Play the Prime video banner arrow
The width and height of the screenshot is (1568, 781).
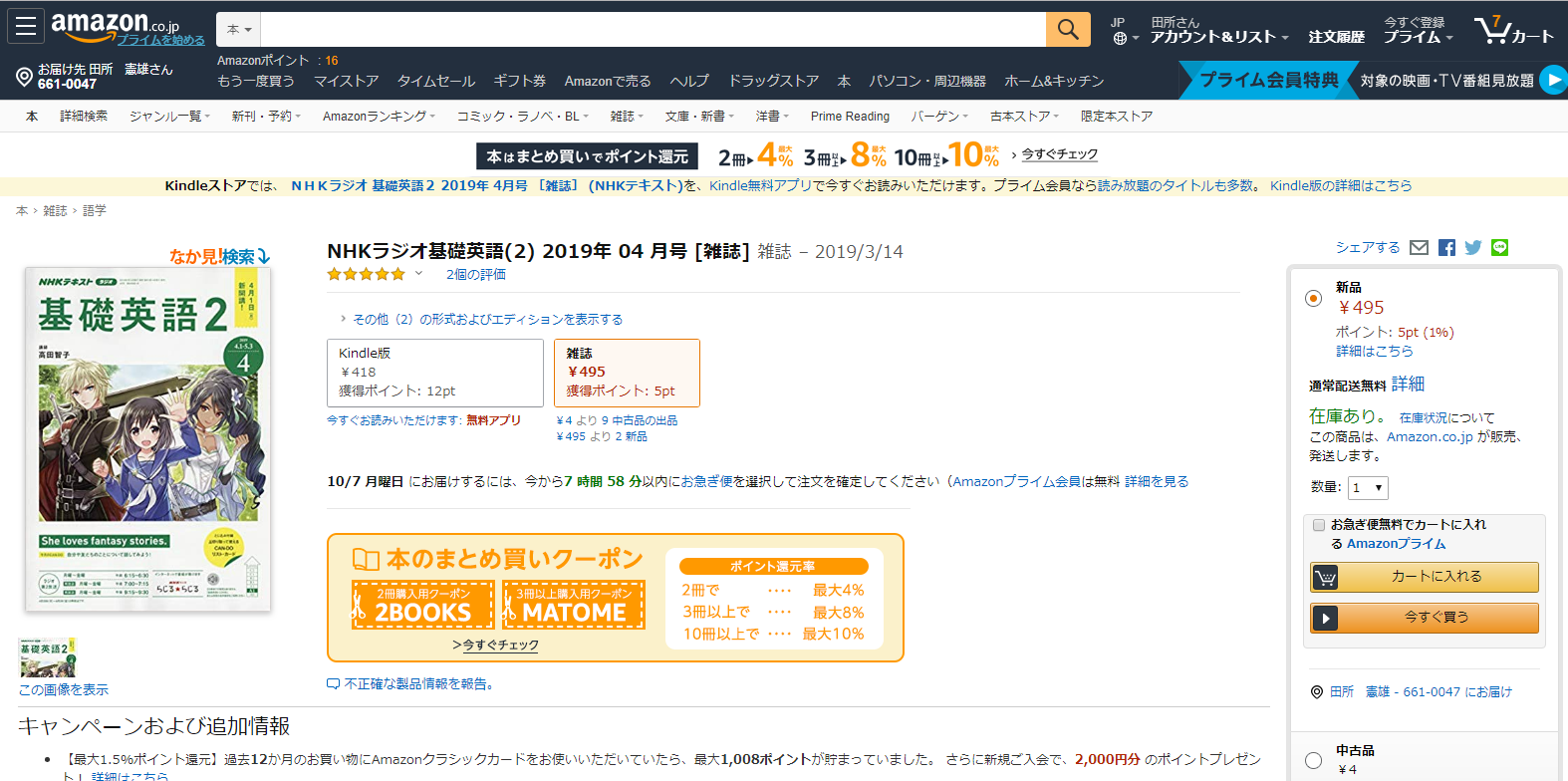[x=1554, y=80]
